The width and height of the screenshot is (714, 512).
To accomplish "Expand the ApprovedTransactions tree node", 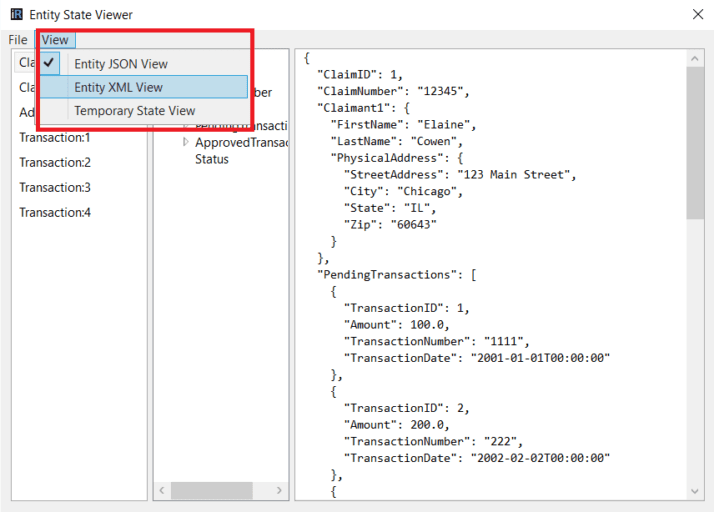I will (x=185, y=143).
